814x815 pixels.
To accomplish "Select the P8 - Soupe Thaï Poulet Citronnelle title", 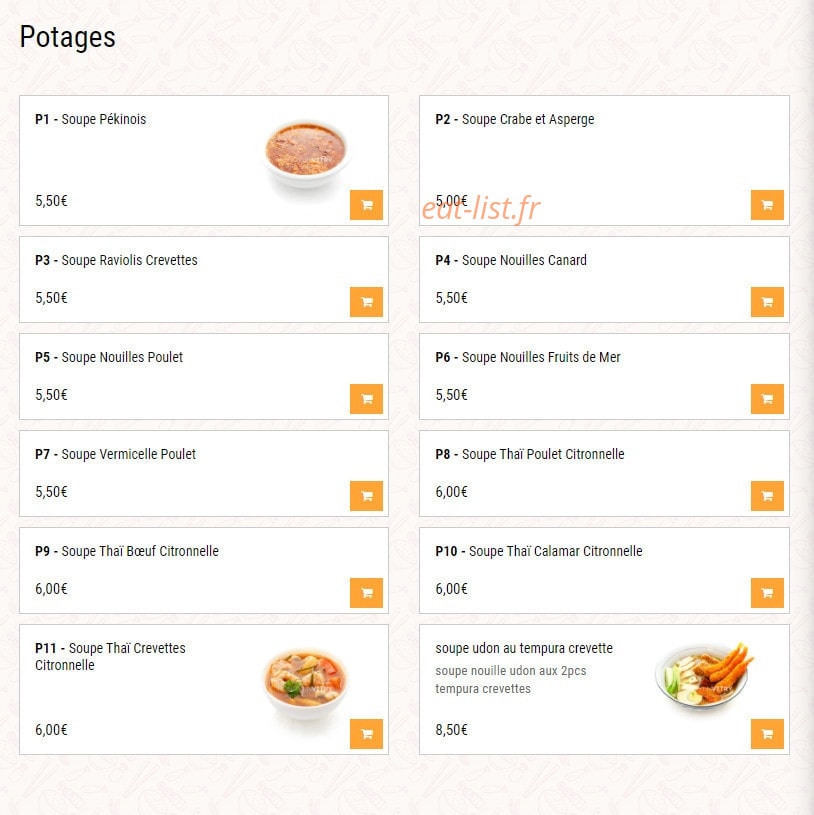I will tap(530, 454).
